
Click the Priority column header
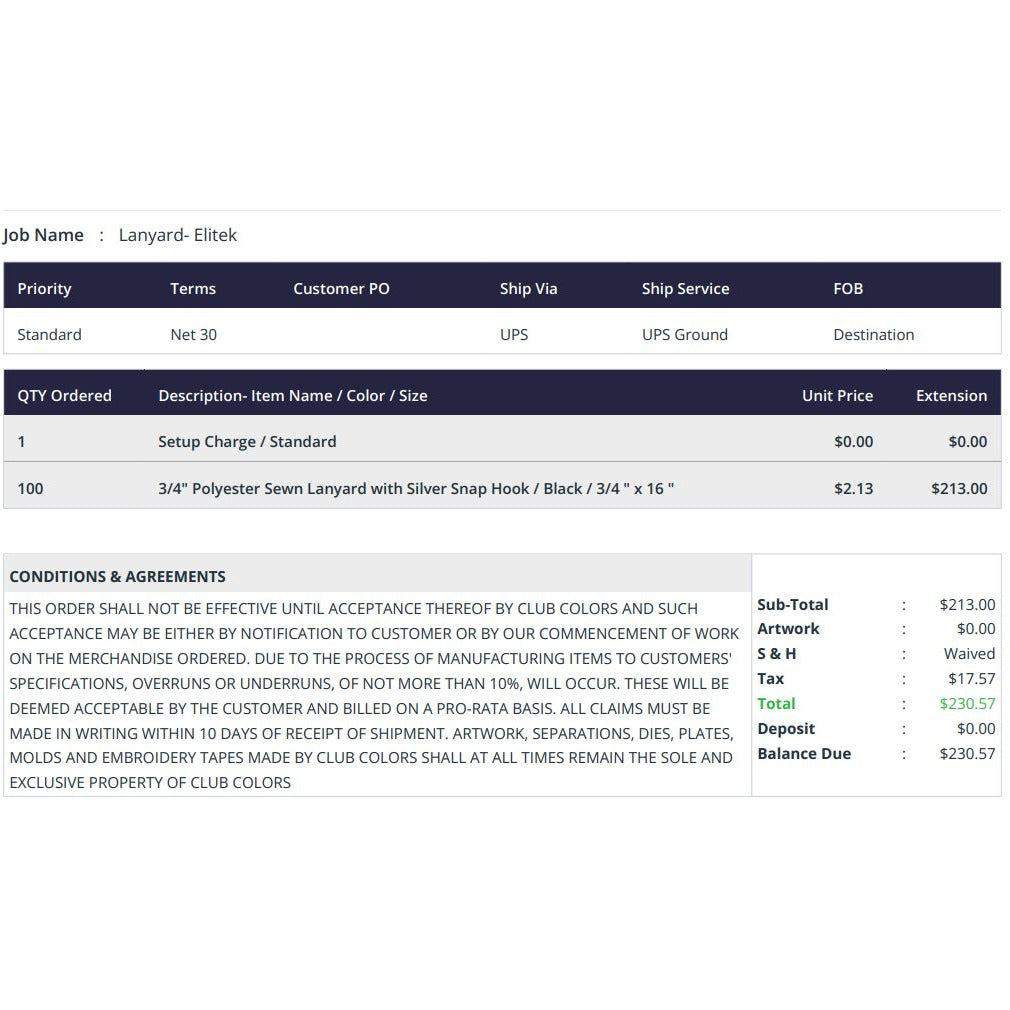click(44, 289)
